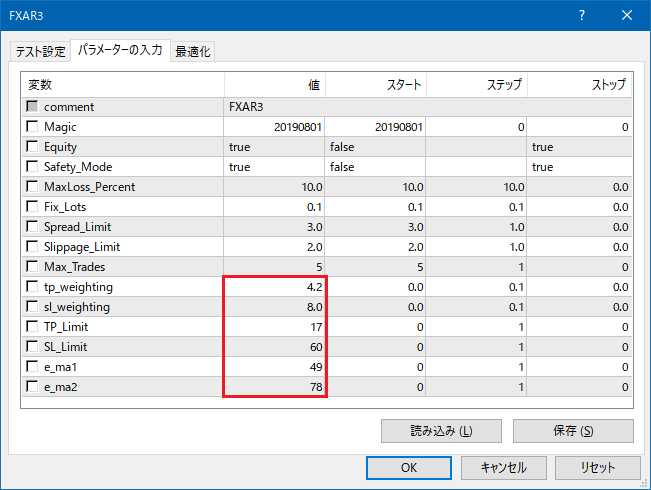Click the ステップ column header
The width and height of the screenshot is (651, 490).
pyautogui.click(x=476, y=85)
